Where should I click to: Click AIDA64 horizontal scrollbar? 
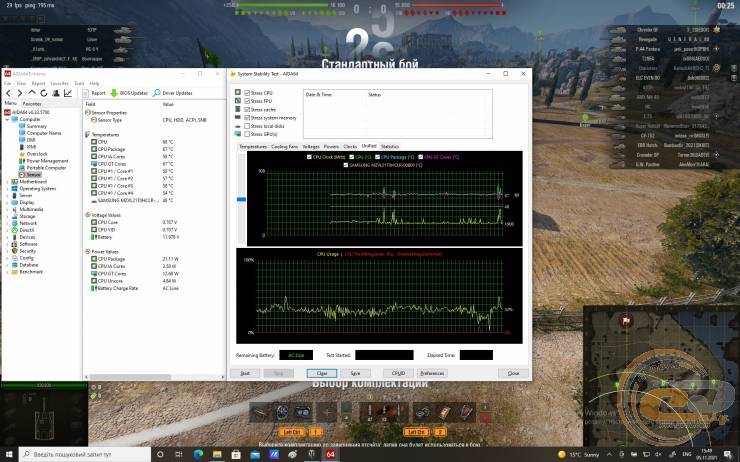[130, 377]
